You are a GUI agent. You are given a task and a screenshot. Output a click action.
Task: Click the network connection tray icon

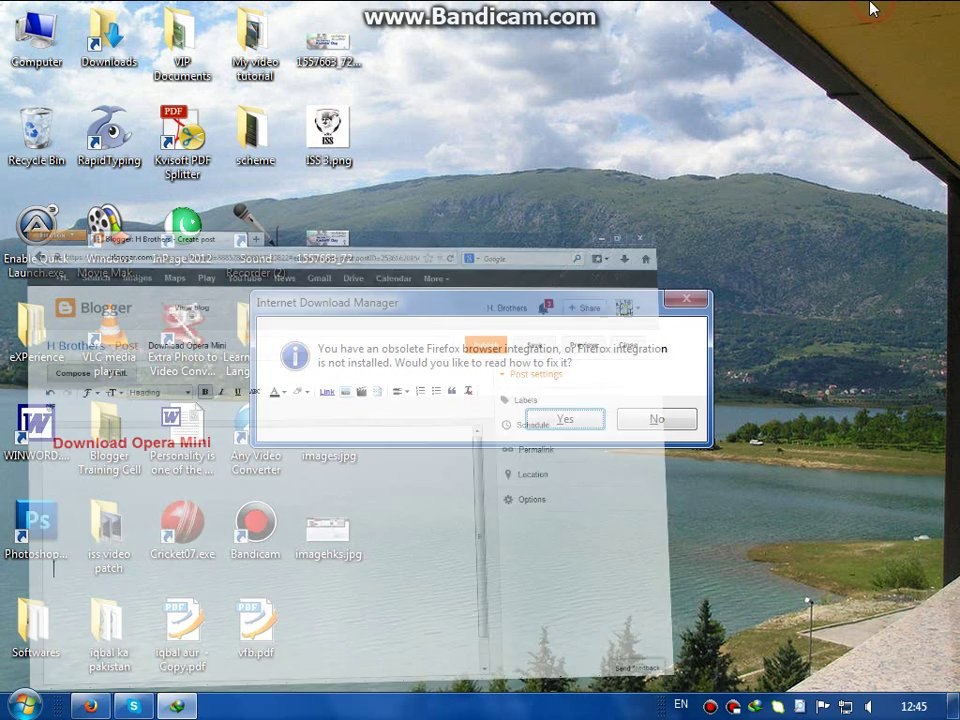point(846,707)
